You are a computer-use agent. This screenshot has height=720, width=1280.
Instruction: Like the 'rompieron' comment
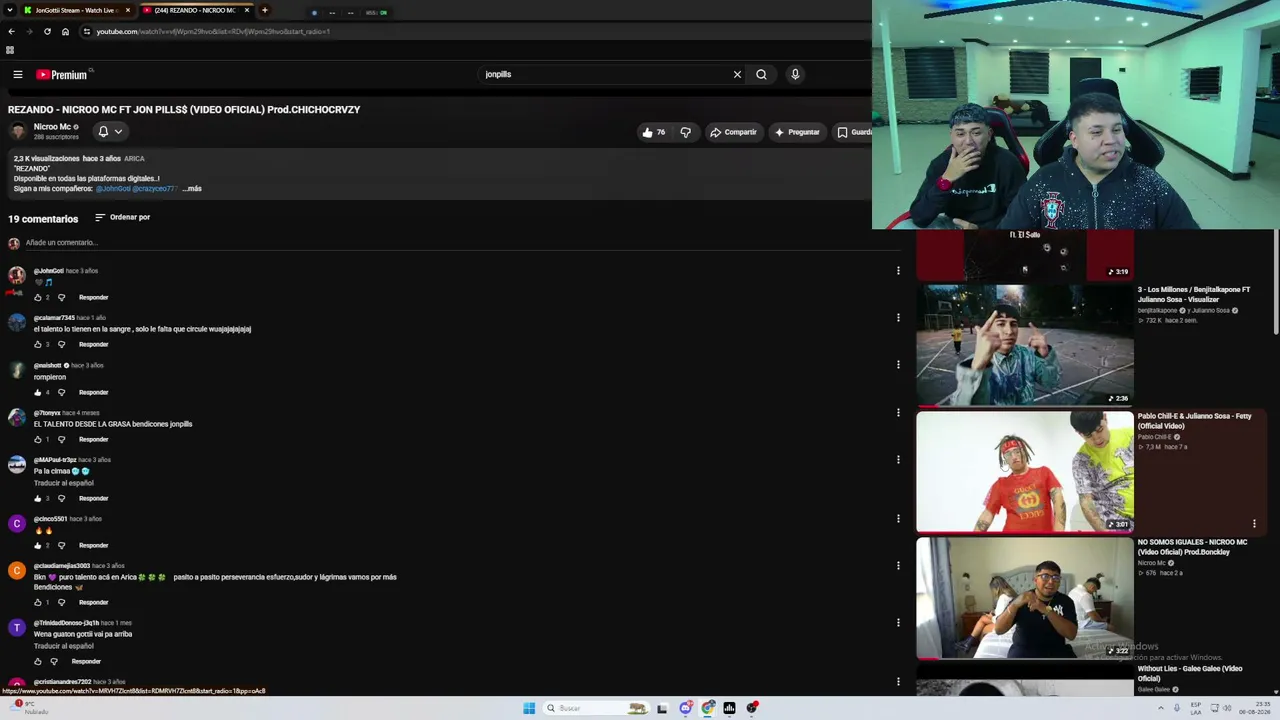coord(38,392)
